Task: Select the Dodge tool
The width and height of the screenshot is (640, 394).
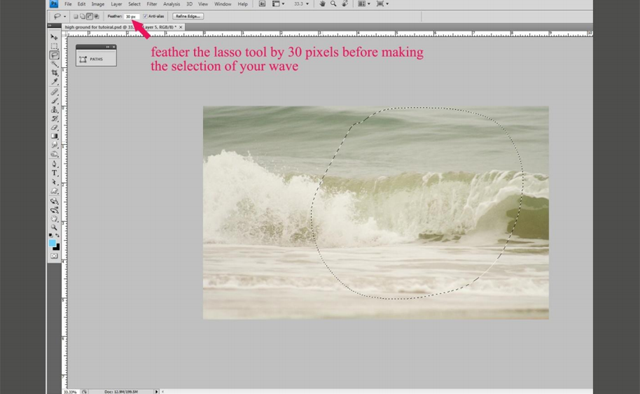Action: point(54,154)
